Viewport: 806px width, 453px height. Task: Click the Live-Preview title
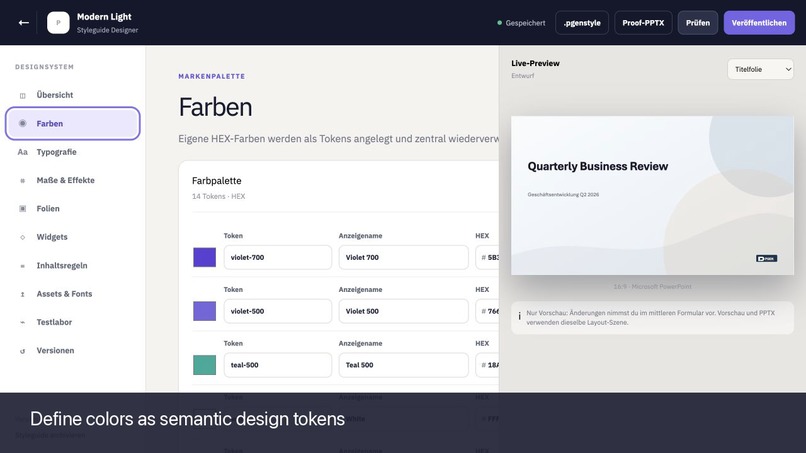point(535,63)
